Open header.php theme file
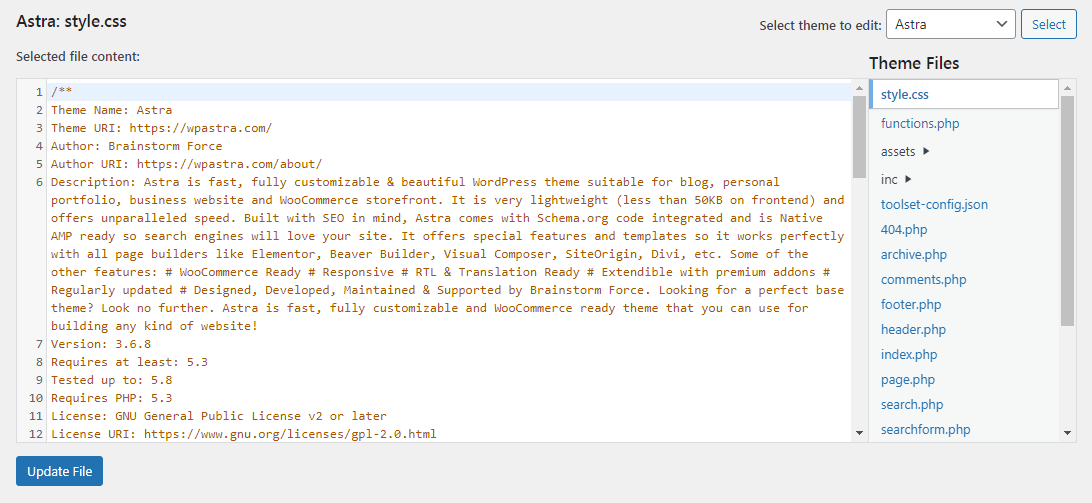This screenshot has height=503, width=1092. [913, 330]
